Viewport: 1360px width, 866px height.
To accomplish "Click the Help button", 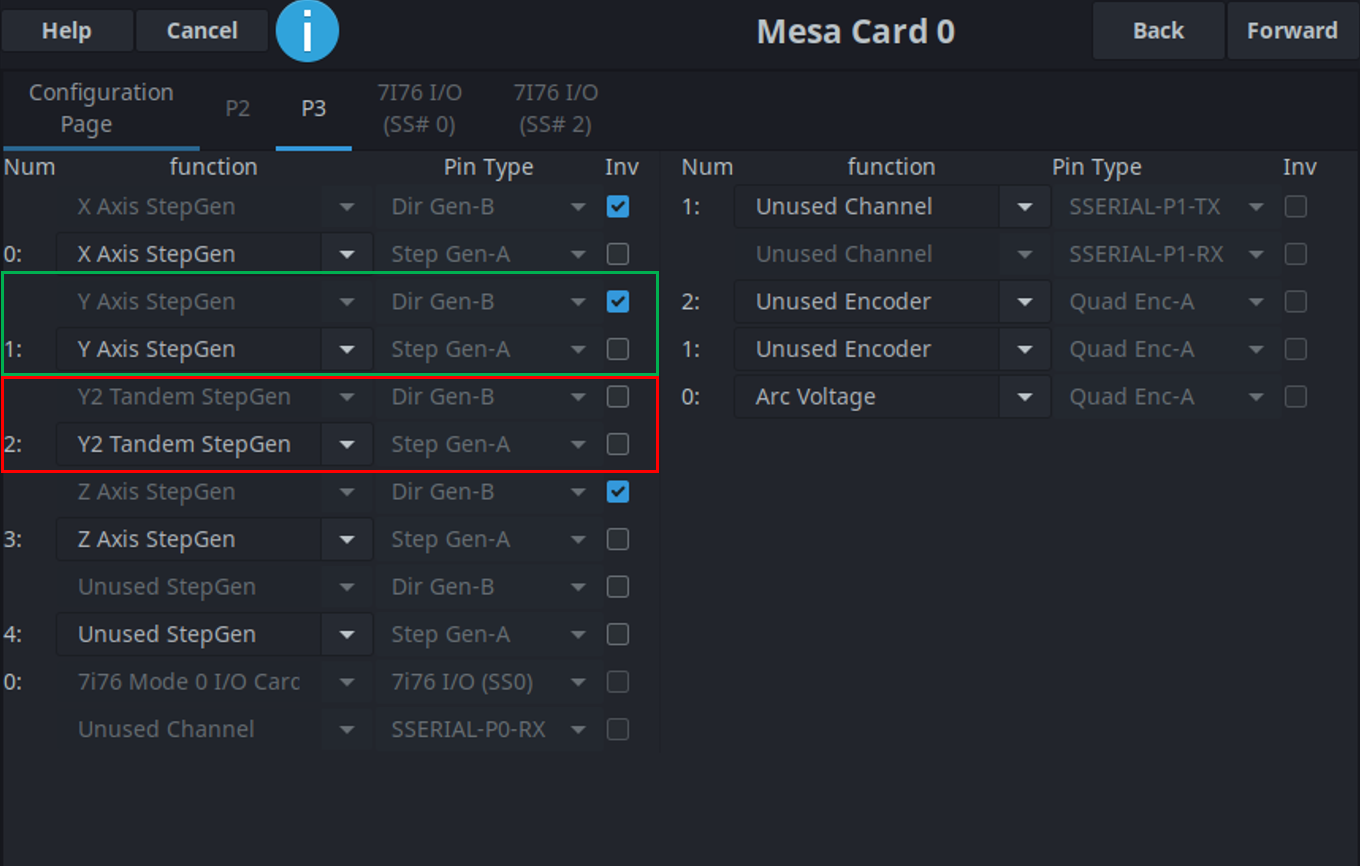I will click(x=67, y=31).
